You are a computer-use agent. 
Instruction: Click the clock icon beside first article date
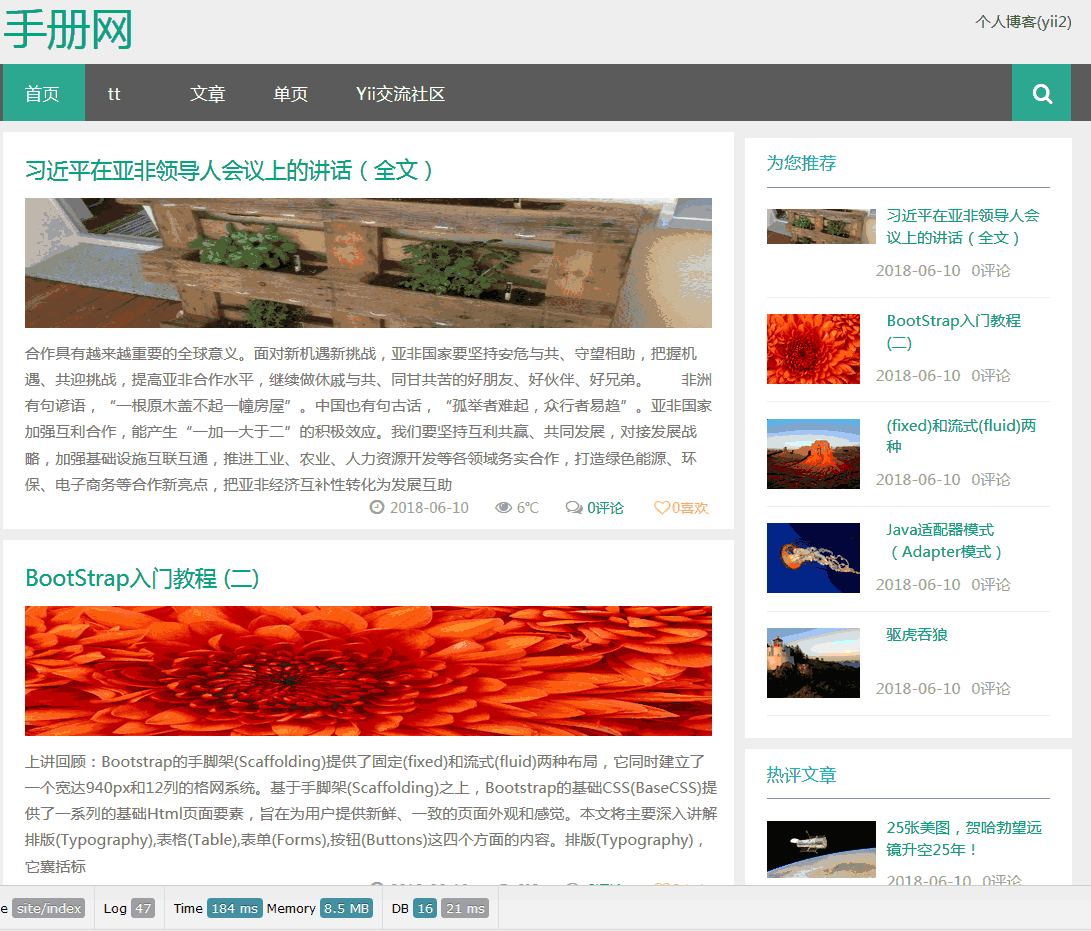(377, 508)
